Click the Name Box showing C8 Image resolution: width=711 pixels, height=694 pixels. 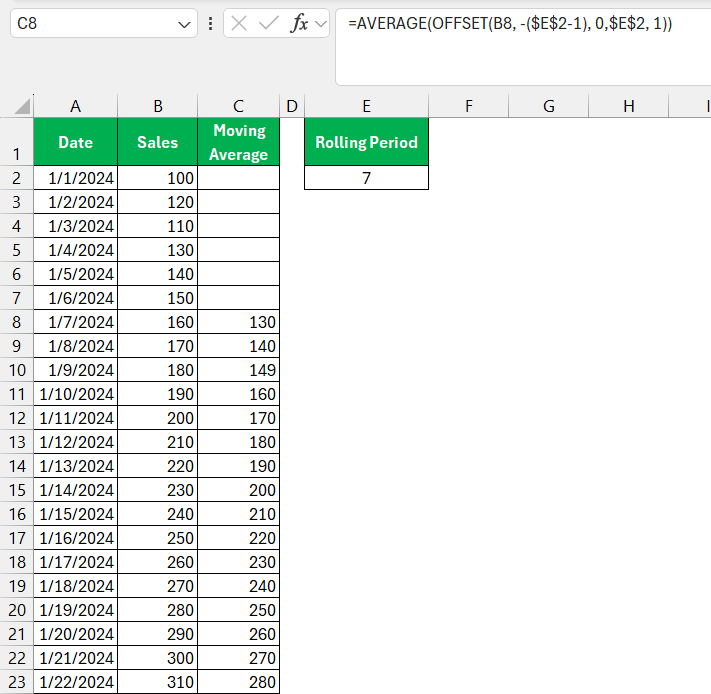click(103, 23)
